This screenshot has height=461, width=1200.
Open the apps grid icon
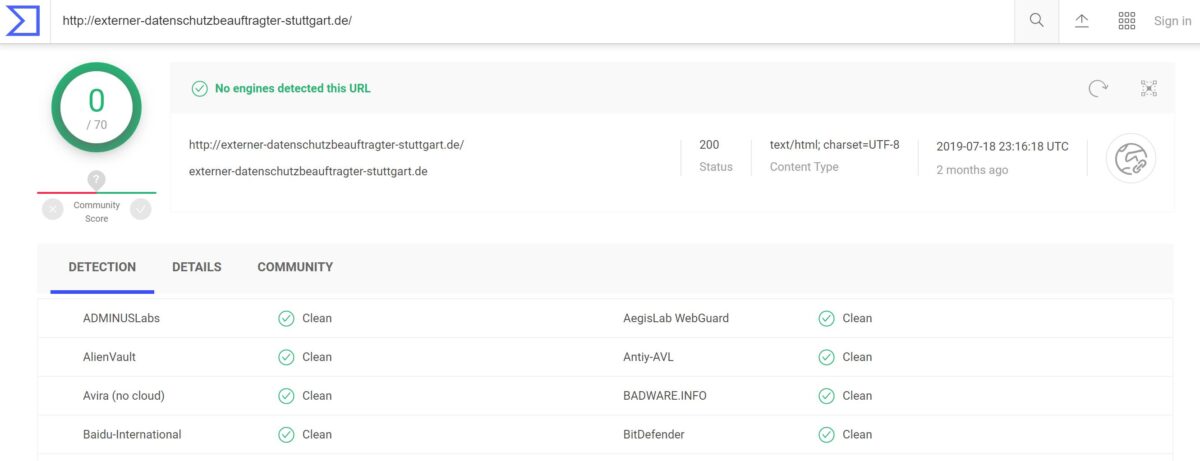[1126, 21]
